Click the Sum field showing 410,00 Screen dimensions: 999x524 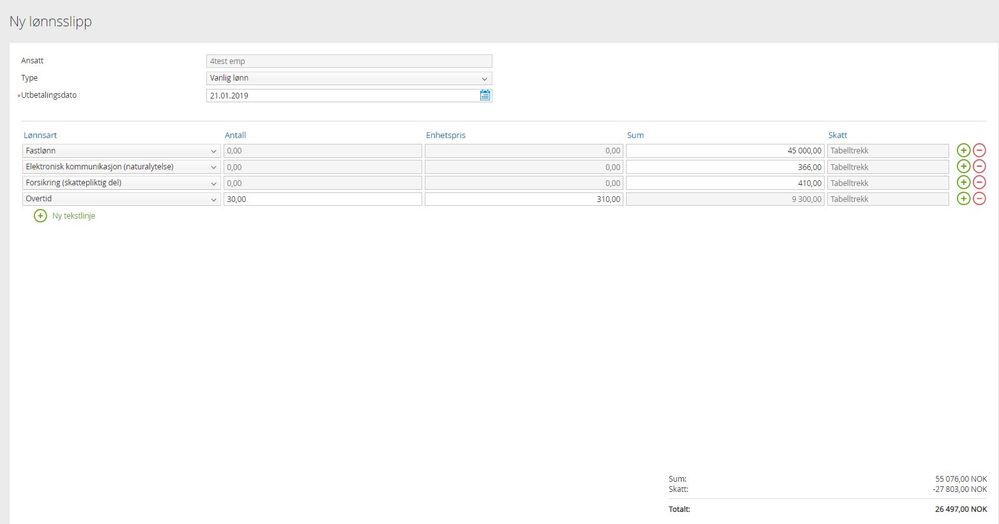[x=725, y=183]
